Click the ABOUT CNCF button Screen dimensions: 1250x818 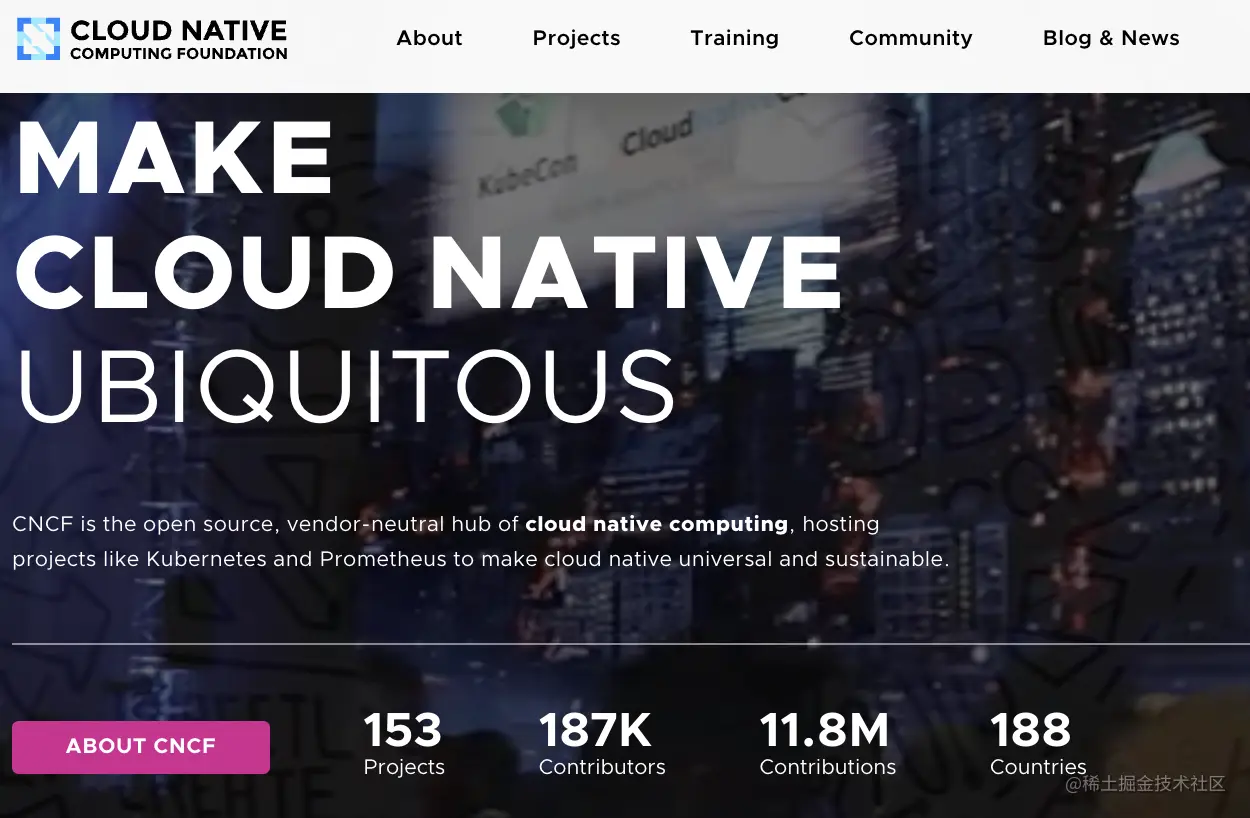pos(141,747)
